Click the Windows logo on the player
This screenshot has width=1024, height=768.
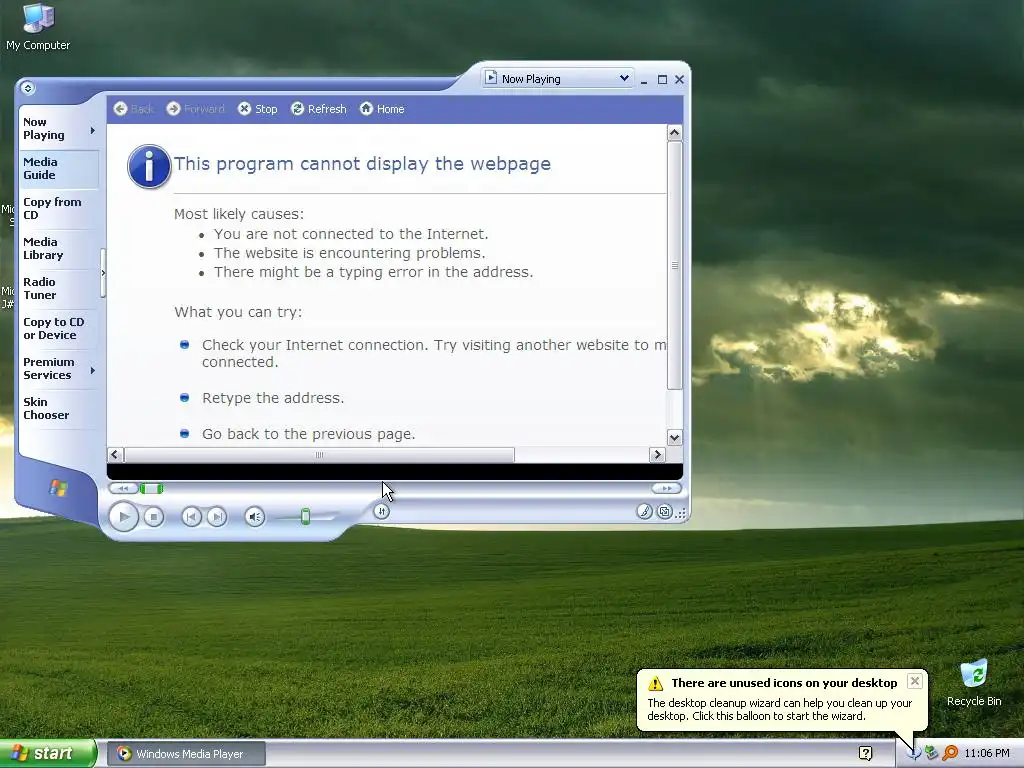(58, 487)
